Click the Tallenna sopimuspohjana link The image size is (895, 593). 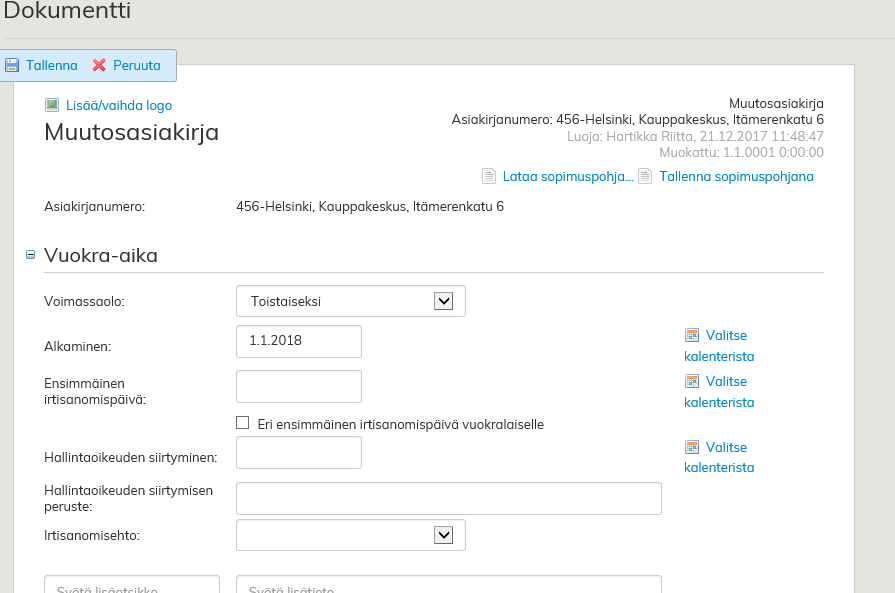[x=736, y=177]
